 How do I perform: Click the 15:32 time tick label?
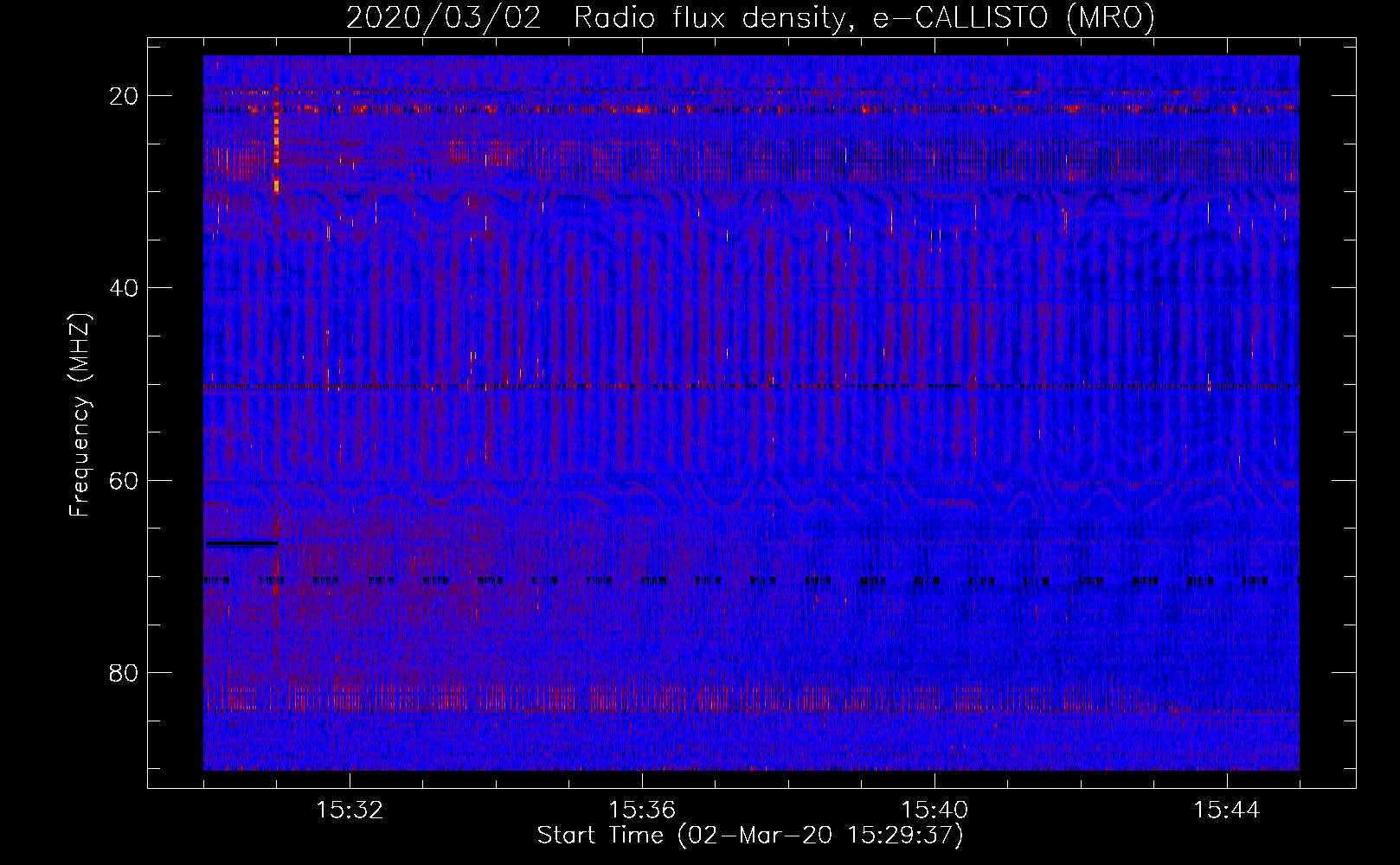point(350,811)
